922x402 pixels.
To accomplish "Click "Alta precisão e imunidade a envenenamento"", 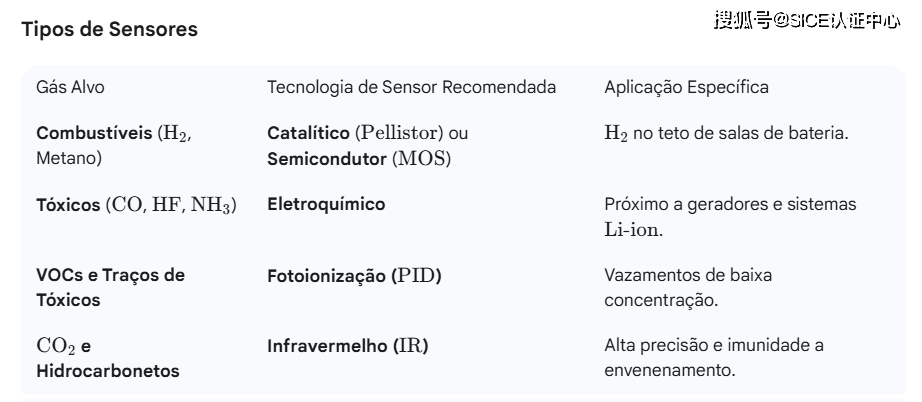I will tap(714, 358).
